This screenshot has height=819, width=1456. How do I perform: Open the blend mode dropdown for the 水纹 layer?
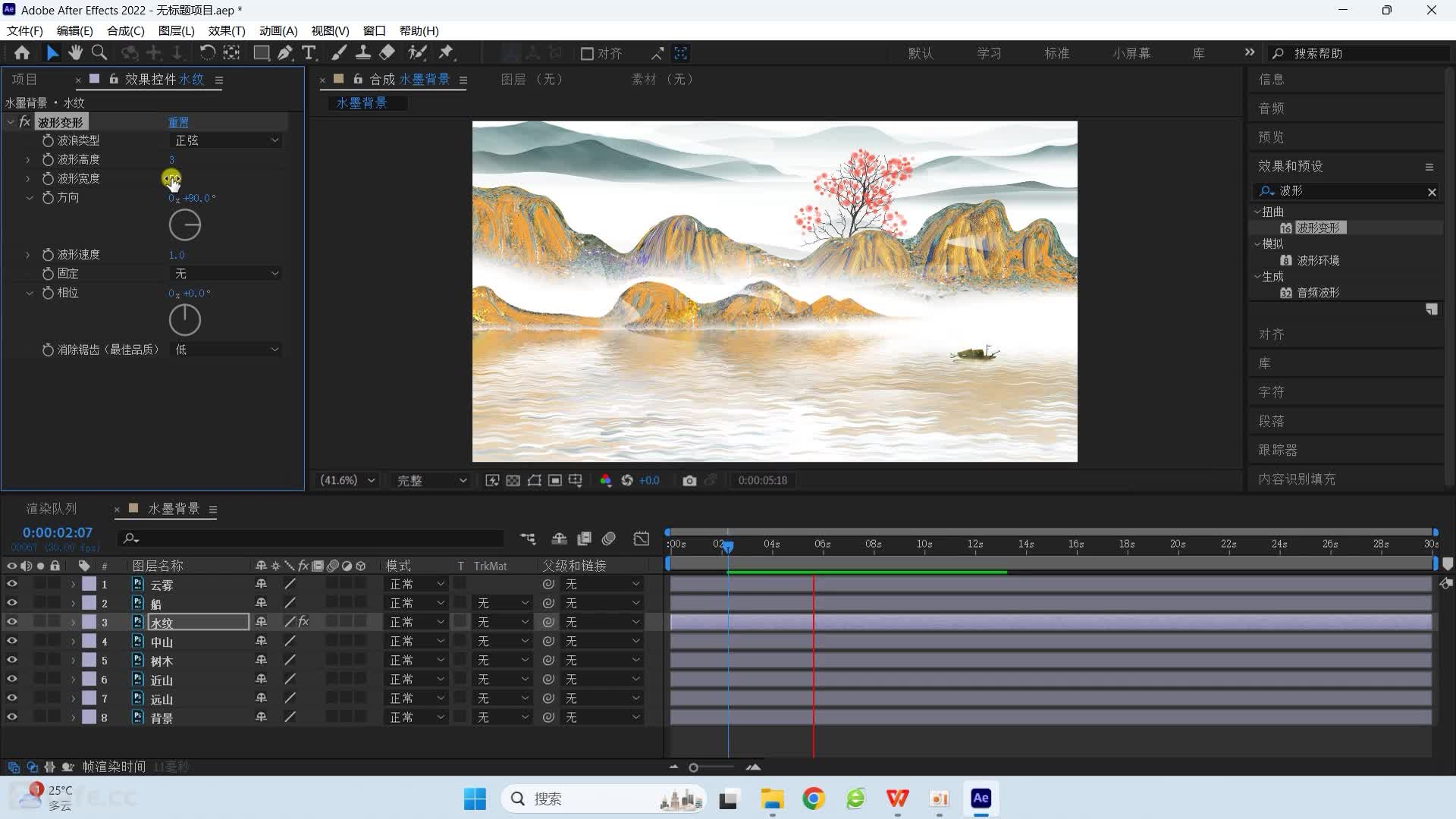point(416,623)
